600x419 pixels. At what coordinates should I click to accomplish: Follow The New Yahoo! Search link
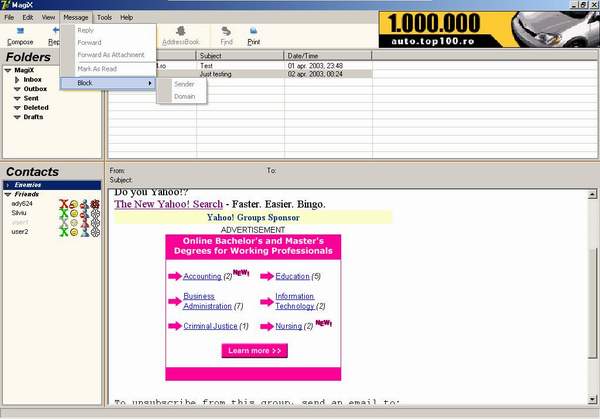pos(168,204)
